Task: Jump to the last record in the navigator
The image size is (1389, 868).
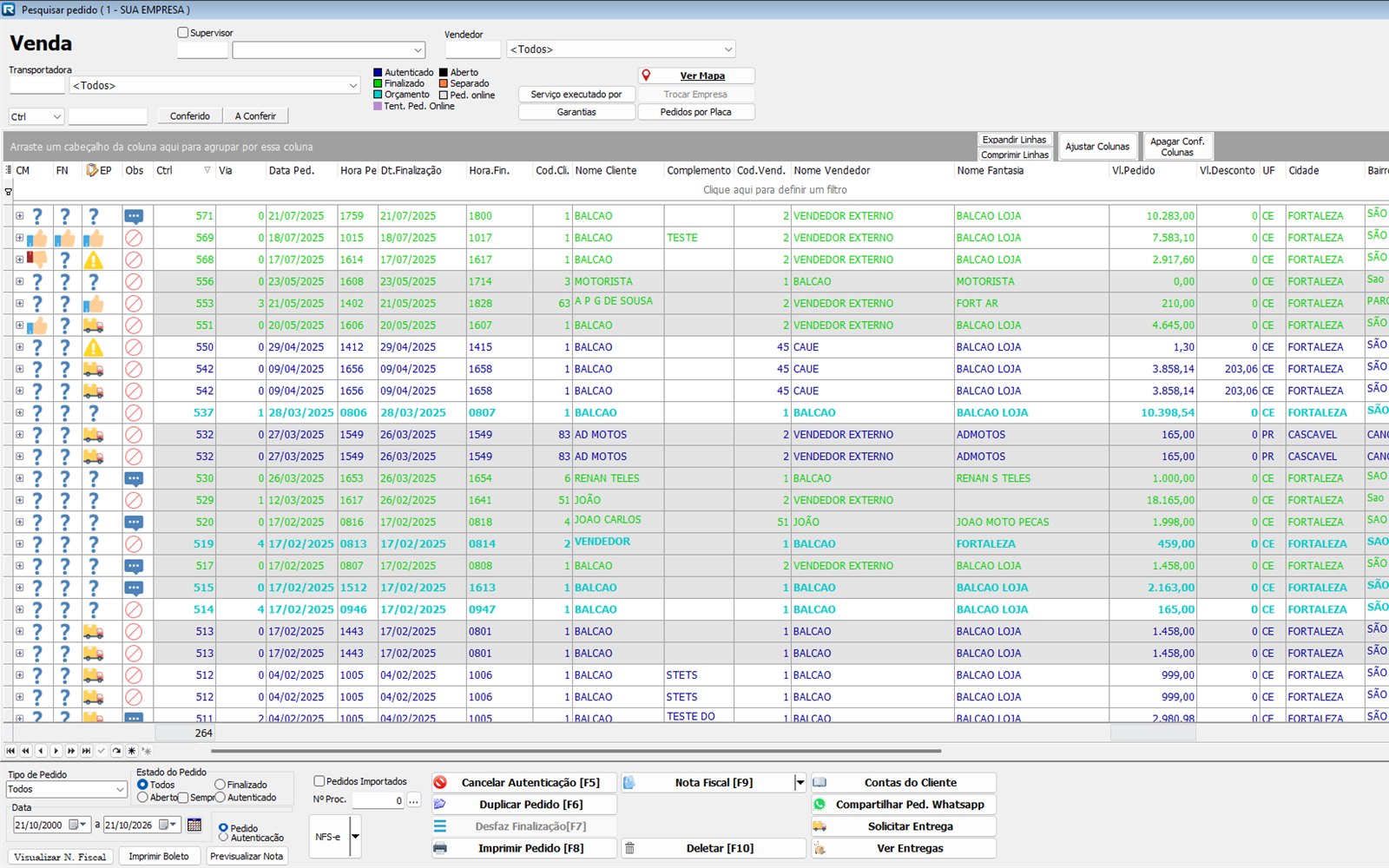Action: click(x=86, y=751)
